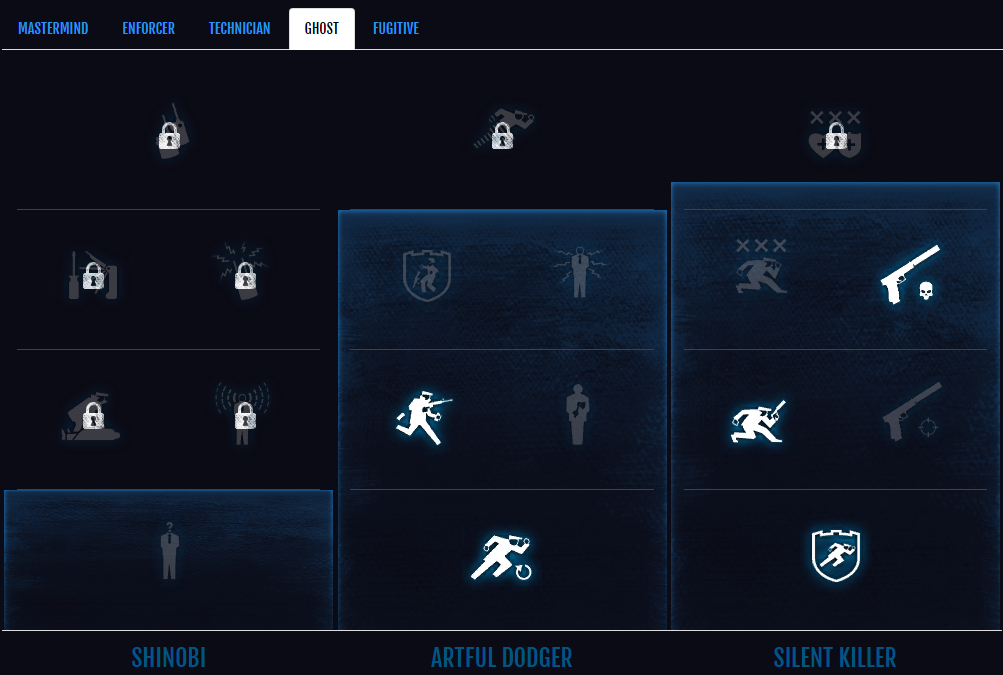
Task: Open the Fugitive skill tab
Action: click(396, 28)
